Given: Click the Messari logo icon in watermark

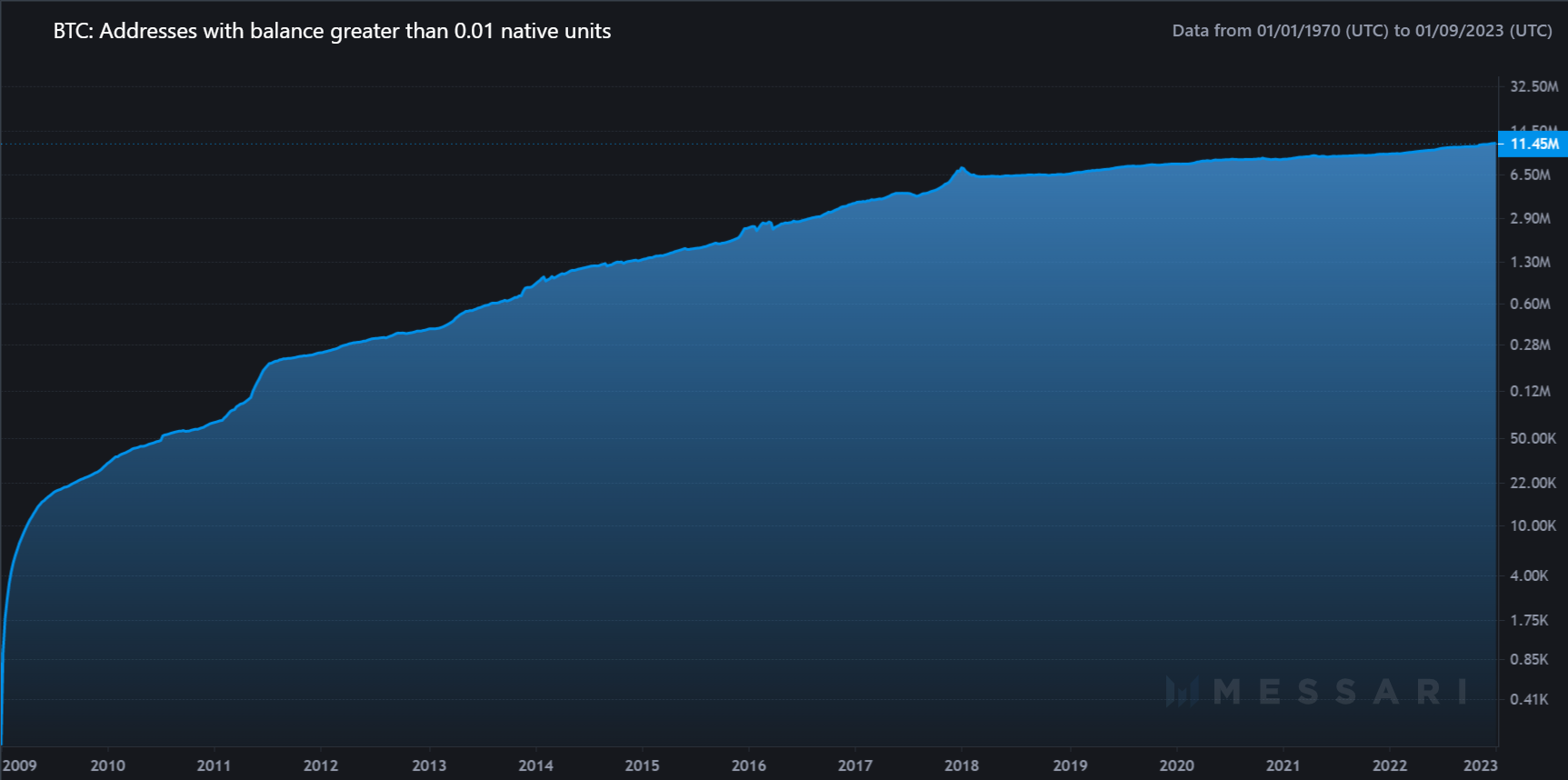Looking at the screenshot, I should click(1183, 692).
